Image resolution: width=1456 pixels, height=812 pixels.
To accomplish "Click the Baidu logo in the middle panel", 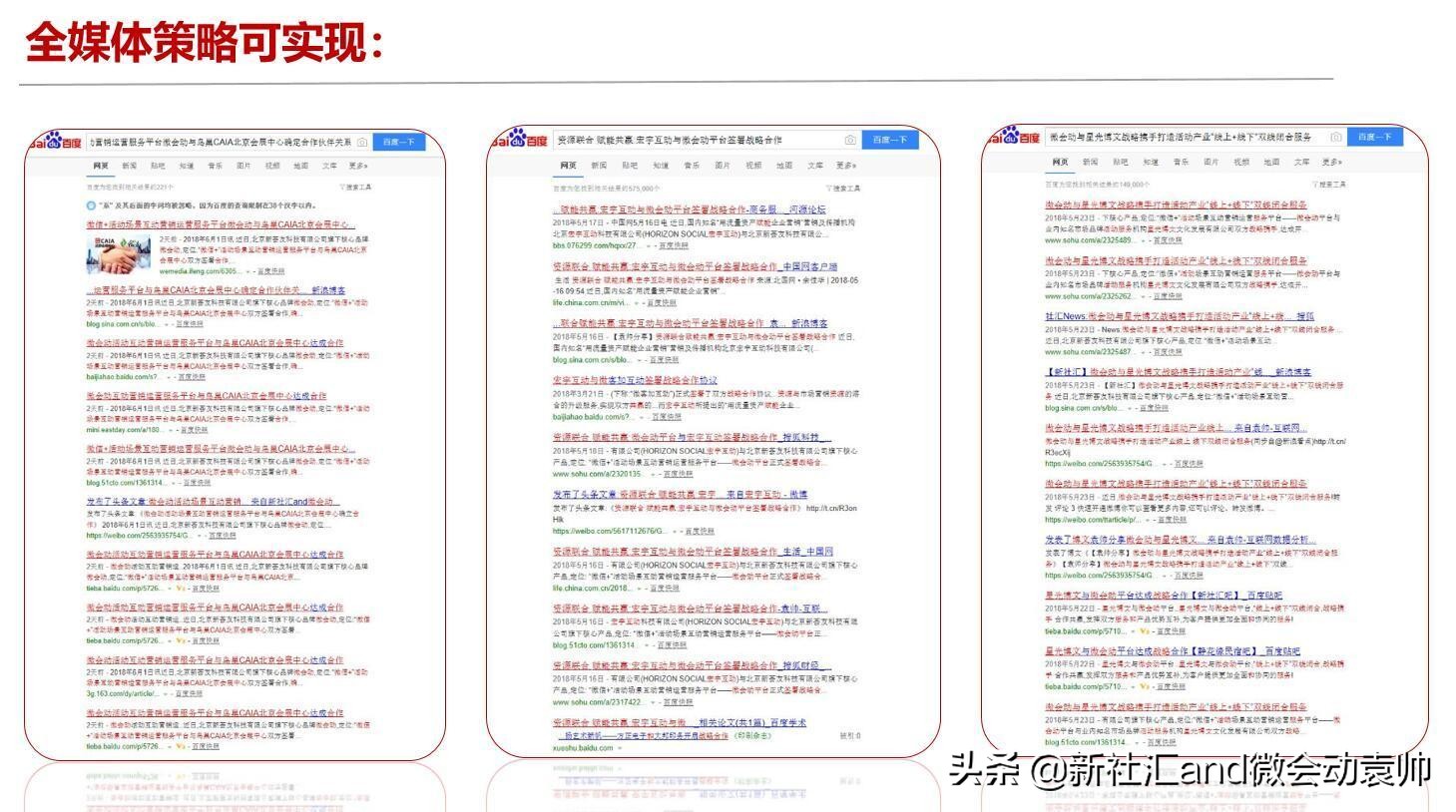I will [x=521, y=139].
